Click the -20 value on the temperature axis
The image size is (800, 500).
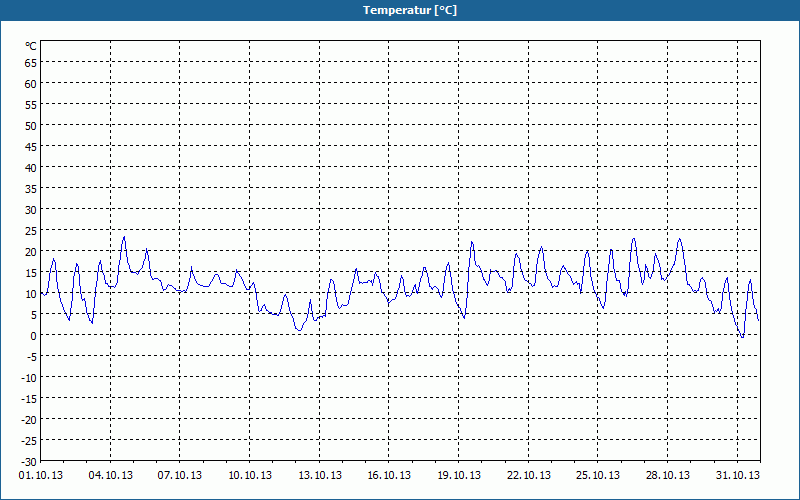(x=29, y=420)
